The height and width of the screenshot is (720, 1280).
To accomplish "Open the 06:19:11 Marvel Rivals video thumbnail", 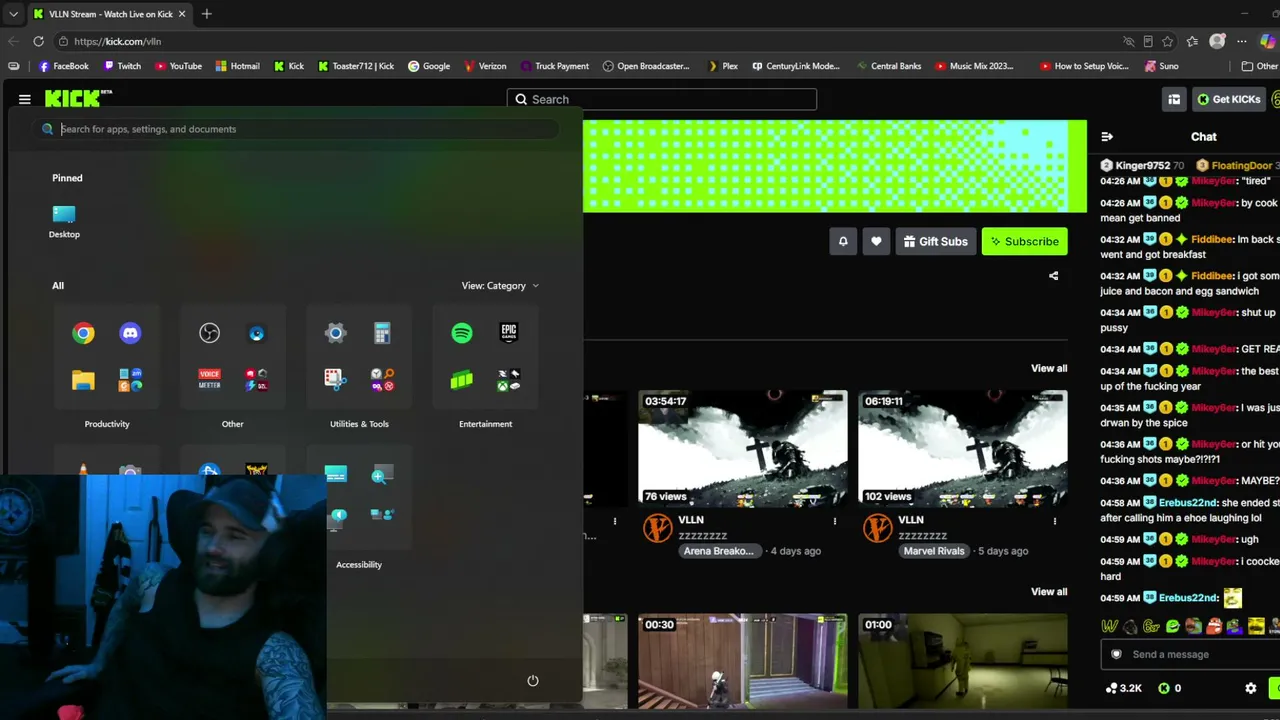I will (x=962, y=449).
